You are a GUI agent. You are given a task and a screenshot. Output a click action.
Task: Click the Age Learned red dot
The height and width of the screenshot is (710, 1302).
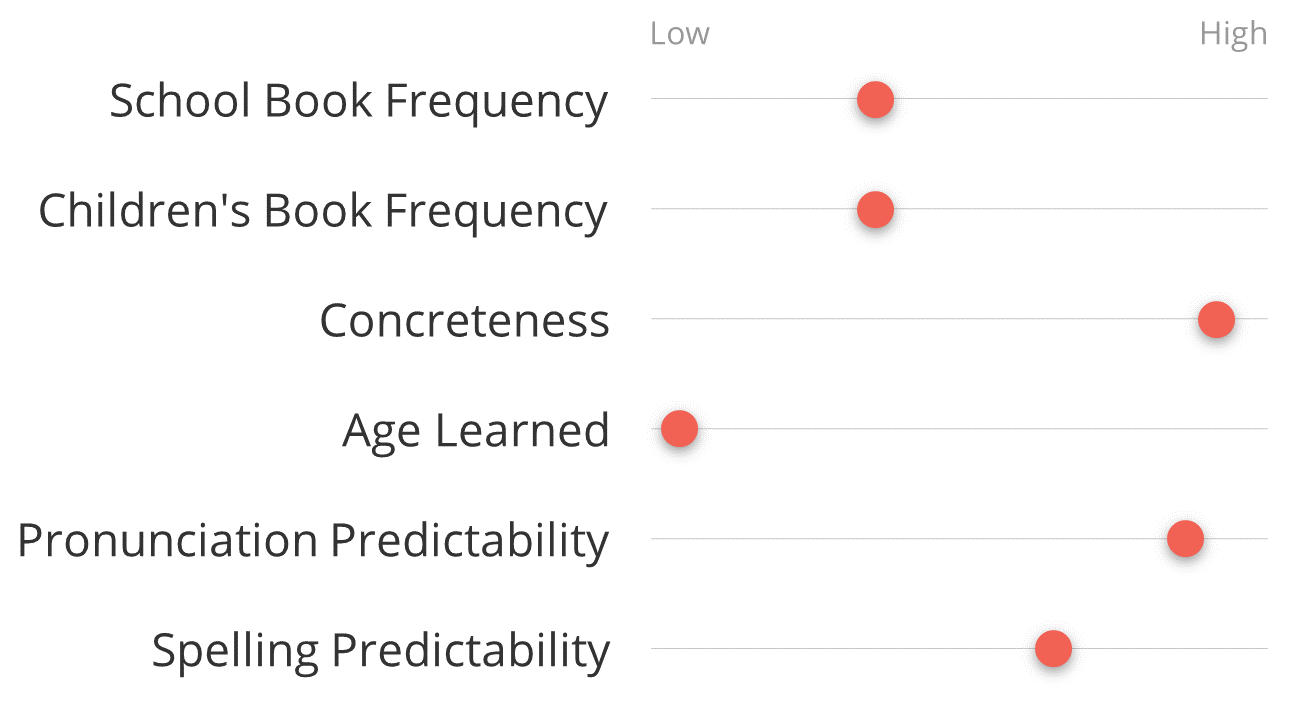(679, 429)
